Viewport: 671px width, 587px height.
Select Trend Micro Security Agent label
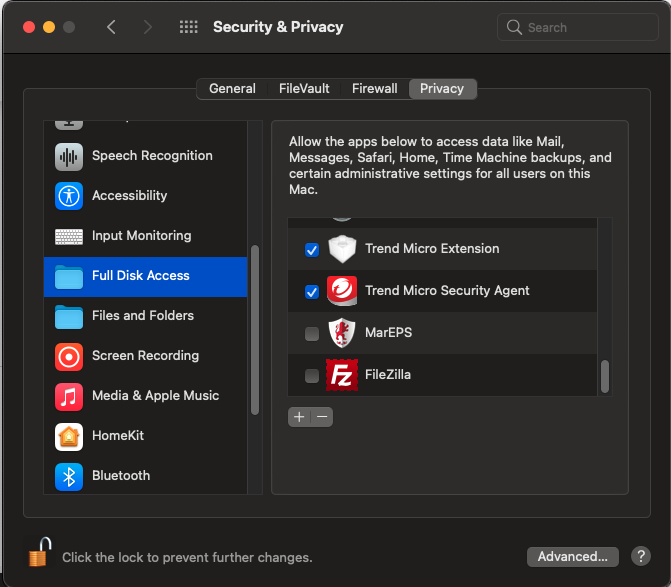coord(447,291)
